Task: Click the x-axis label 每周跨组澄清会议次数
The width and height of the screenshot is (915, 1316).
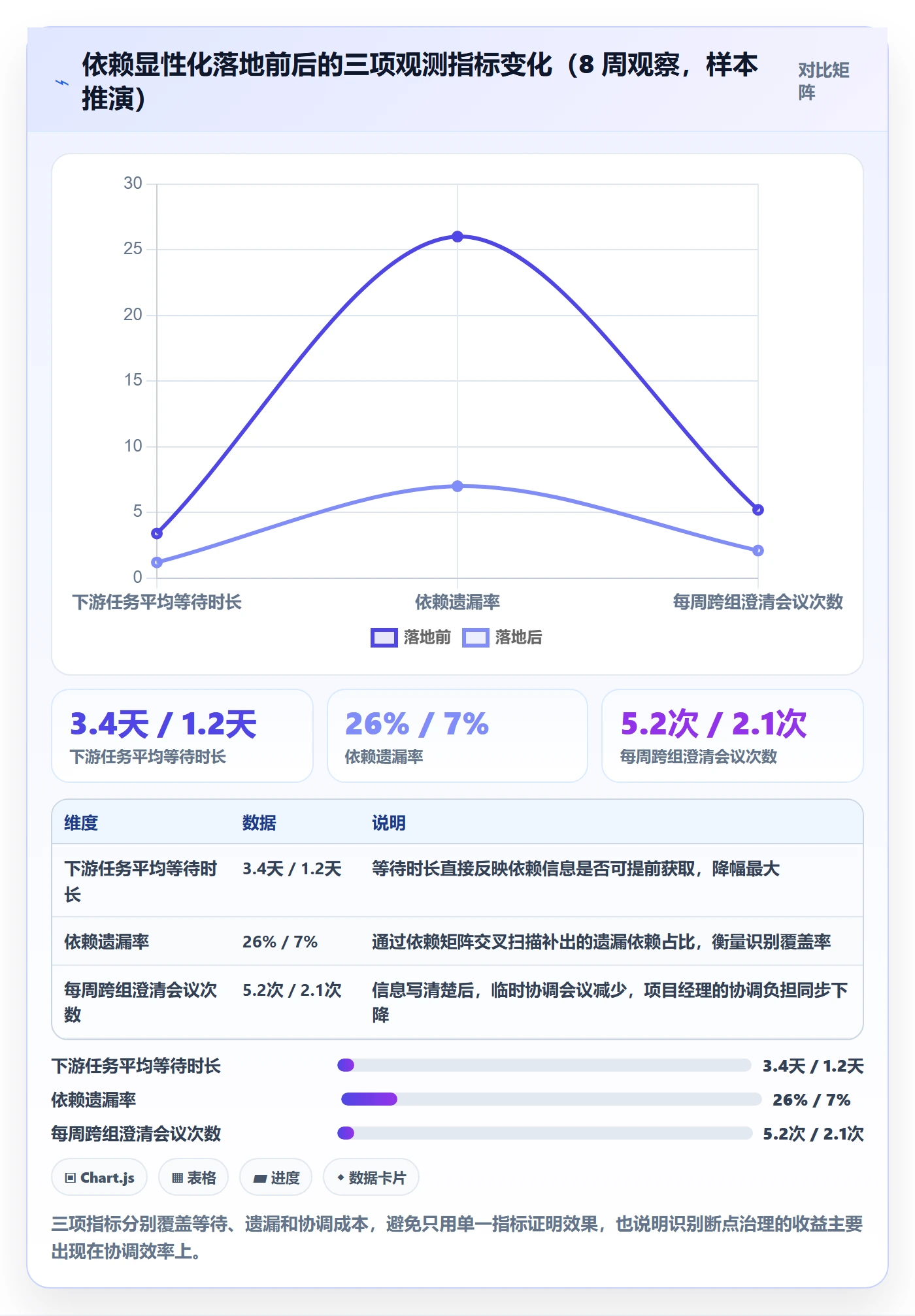Action: tap(758, 602)
